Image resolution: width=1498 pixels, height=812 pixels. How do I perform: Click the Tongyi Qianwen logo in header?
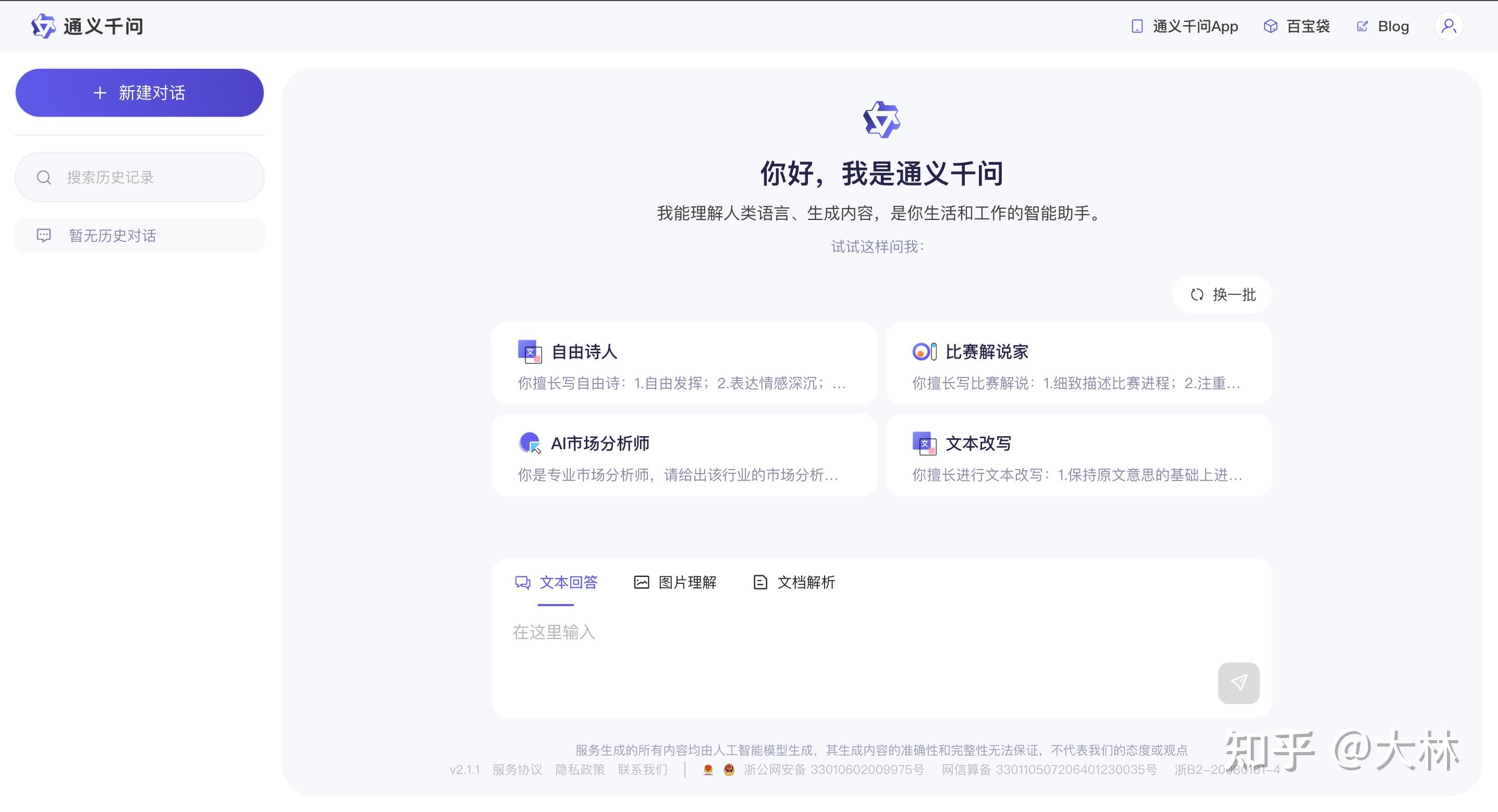[43, 26]
